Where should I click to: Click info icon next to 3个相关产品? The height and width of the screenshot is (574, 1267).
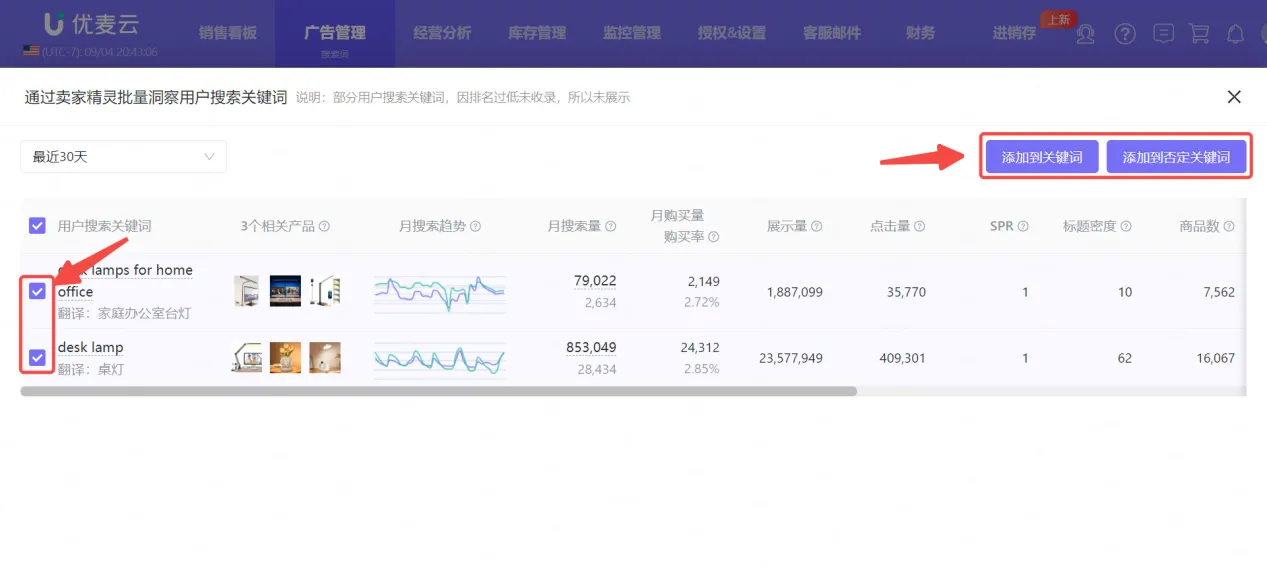click(x=324, y=227)
